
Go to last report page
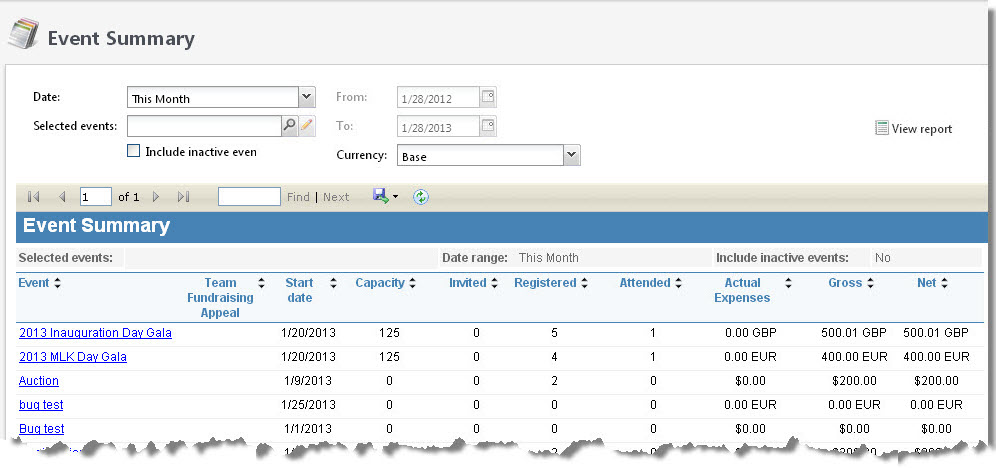coord(184,197)
